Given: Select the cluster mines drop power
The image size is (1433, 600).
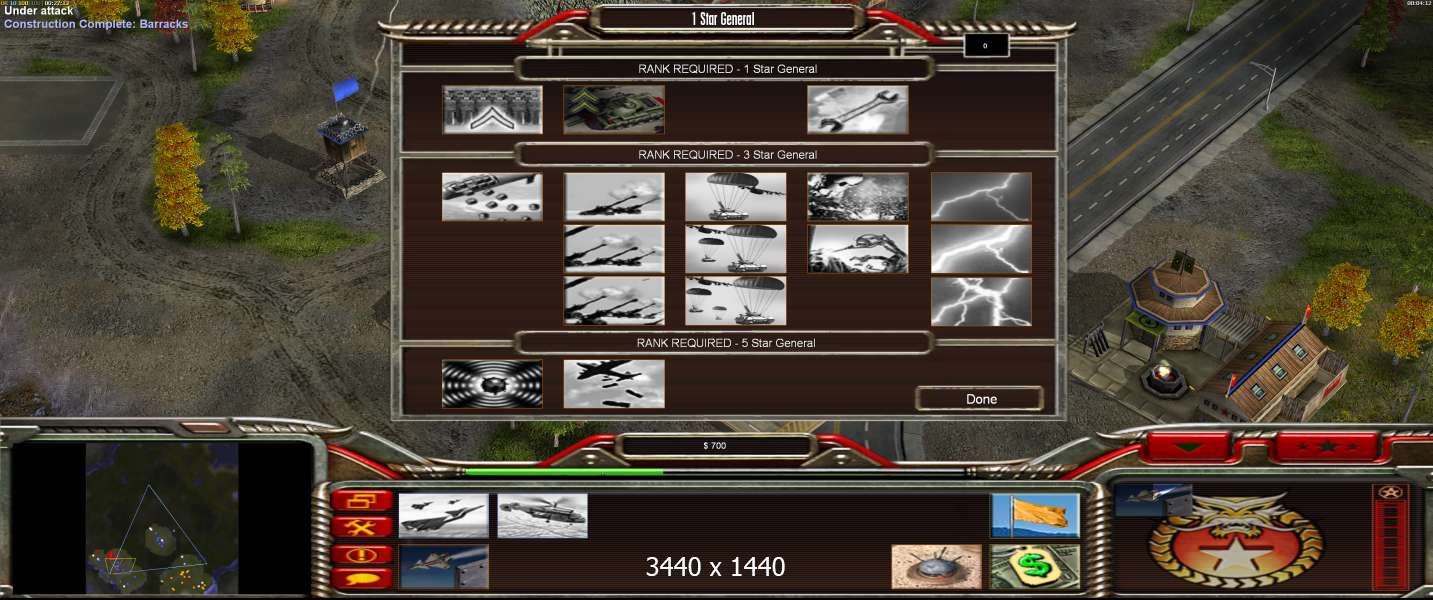Looking at the screenshot, I should coord(493,197).
